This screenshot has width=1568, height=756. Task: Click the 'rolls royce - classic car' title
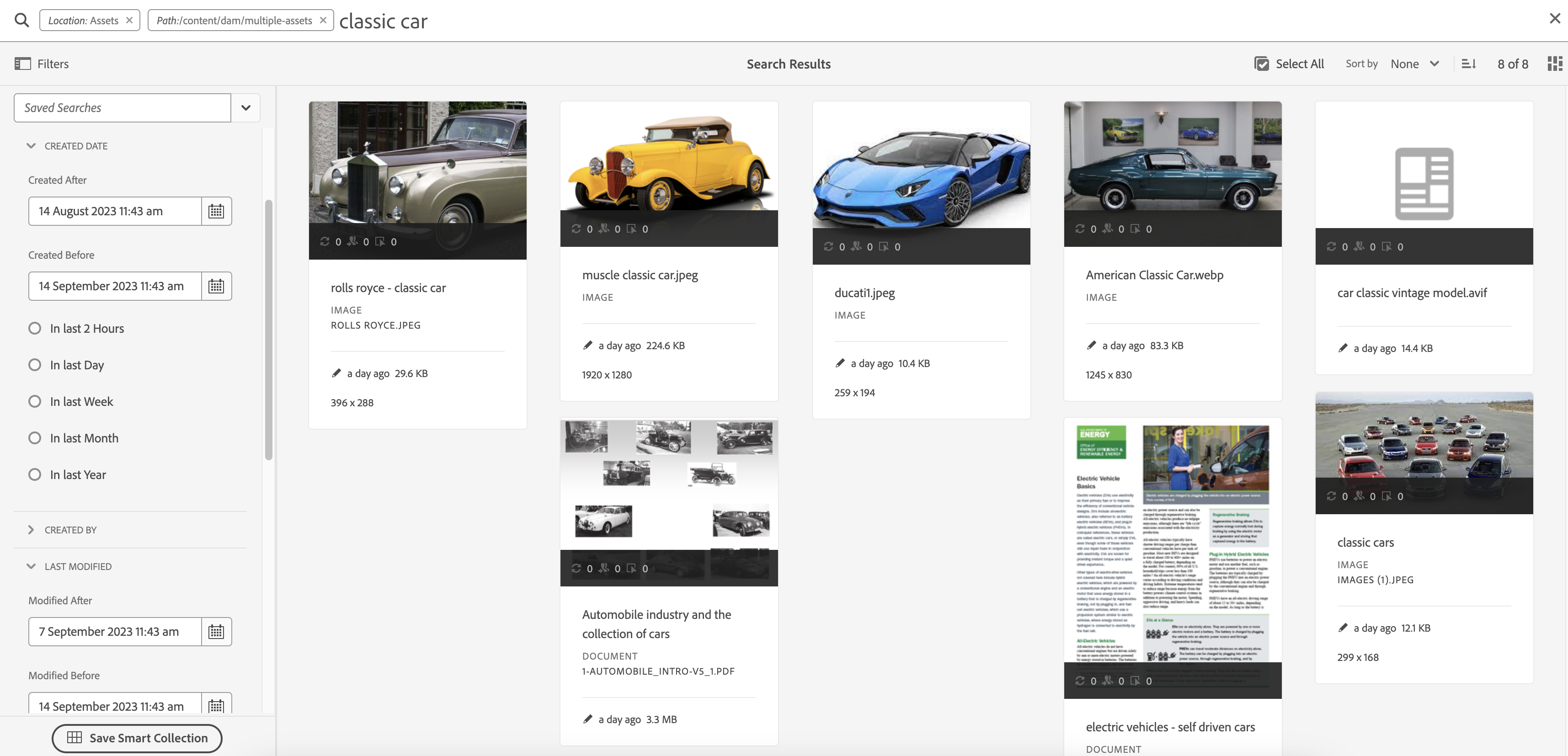pos(388,287)
